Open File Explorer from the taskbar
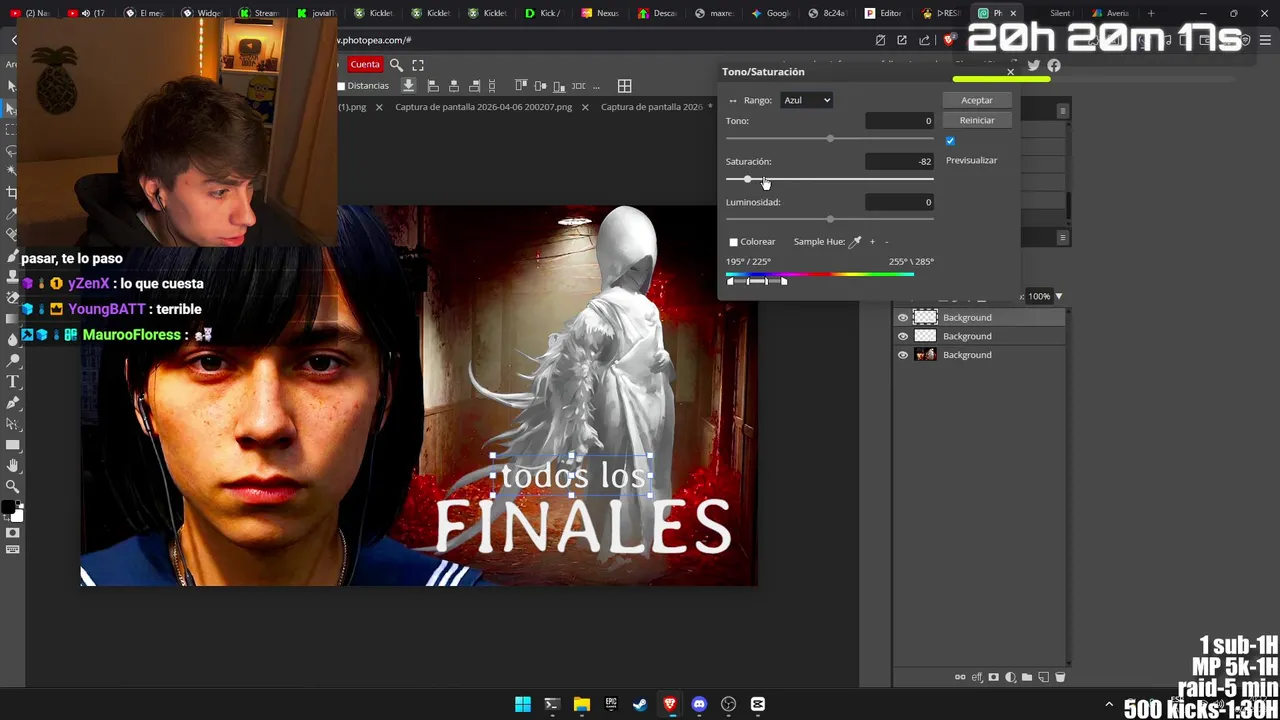This screenshot has width=1280, height=720. coord(582,704)
